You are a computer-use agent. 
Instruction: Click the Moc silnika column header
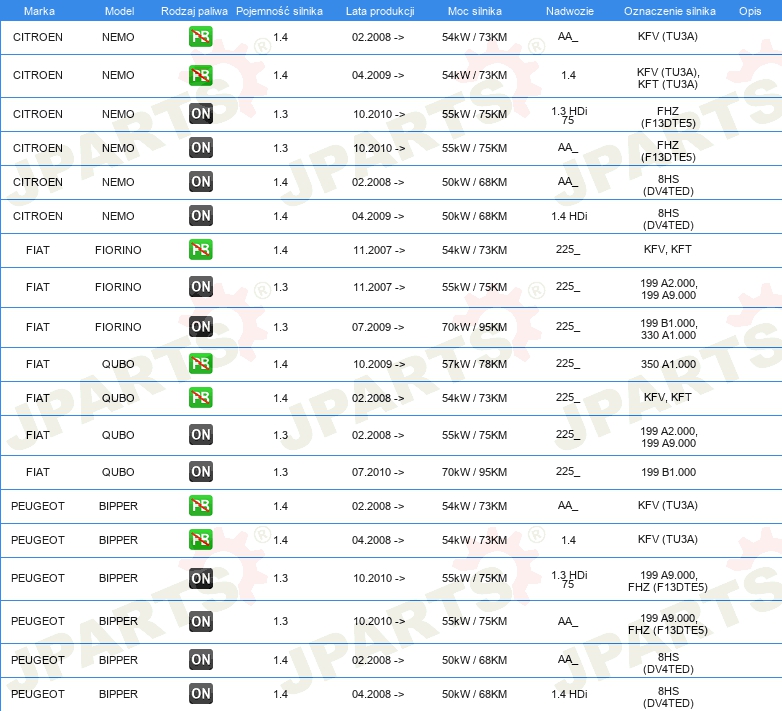tap(474, 11)
